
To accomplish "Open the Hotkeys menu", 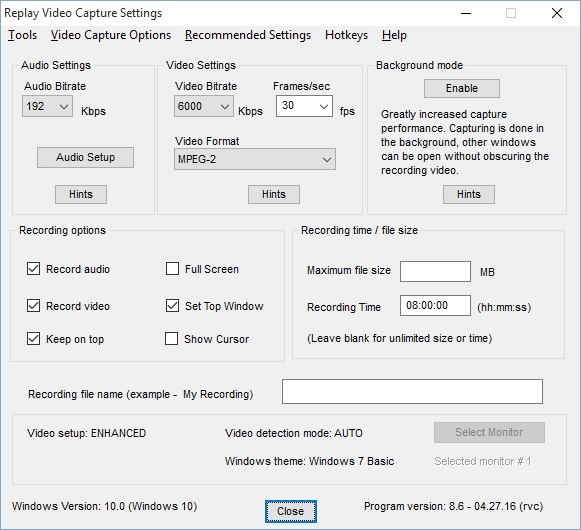I will pyautogui.click(x=346, y=35).
